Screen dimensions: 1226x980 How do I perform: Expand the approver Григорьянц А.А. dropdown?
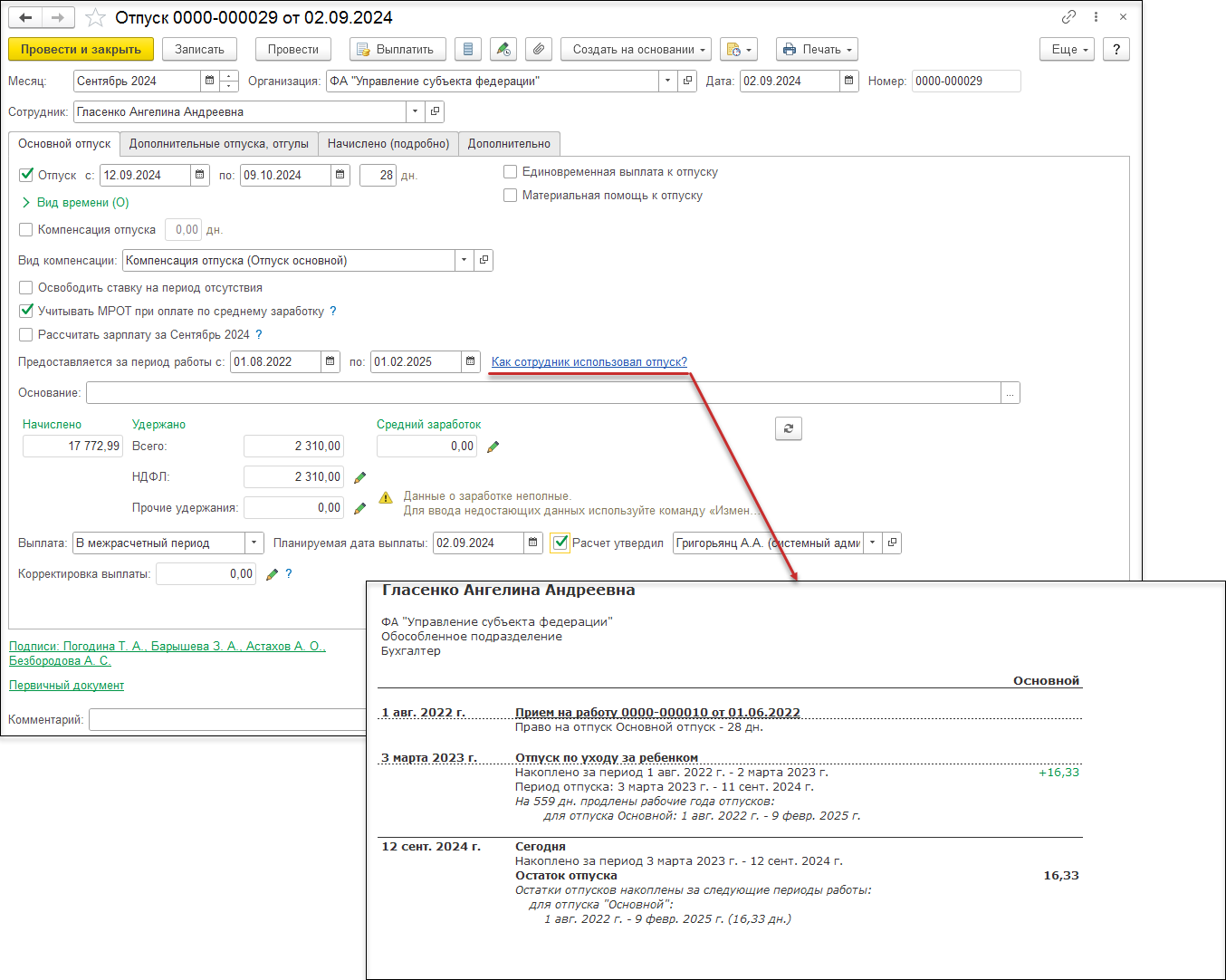[x=872, y=543]
